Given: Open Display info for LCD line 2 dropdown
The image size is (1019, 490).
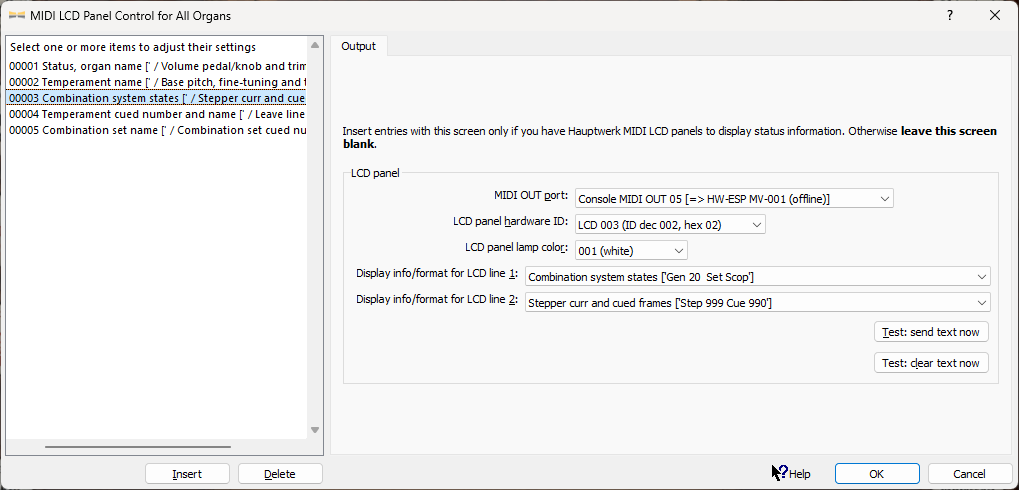Looking at the screenshot, I should (x=757, y=302).
